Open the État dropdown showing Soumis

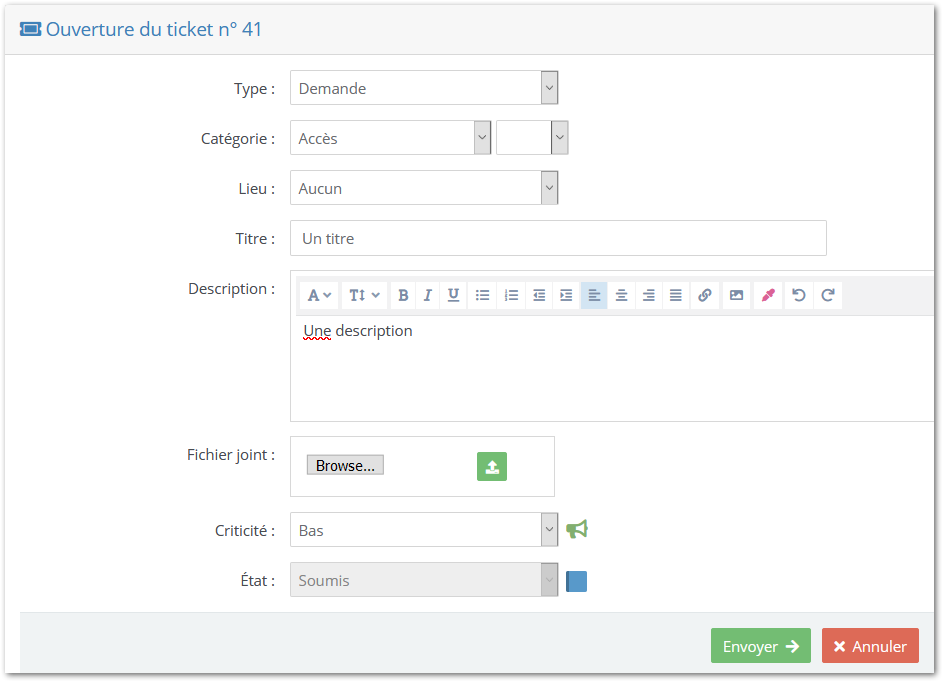tap(424, 580)
